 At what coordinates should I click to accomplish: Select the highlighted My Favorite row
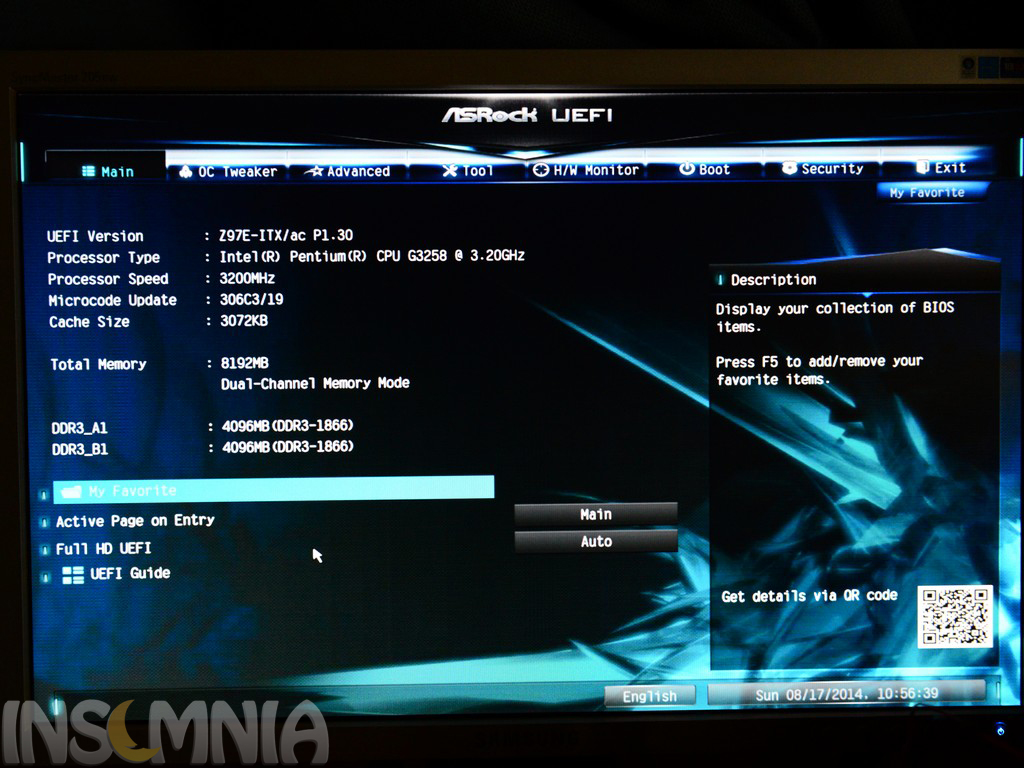pos(273,489)
